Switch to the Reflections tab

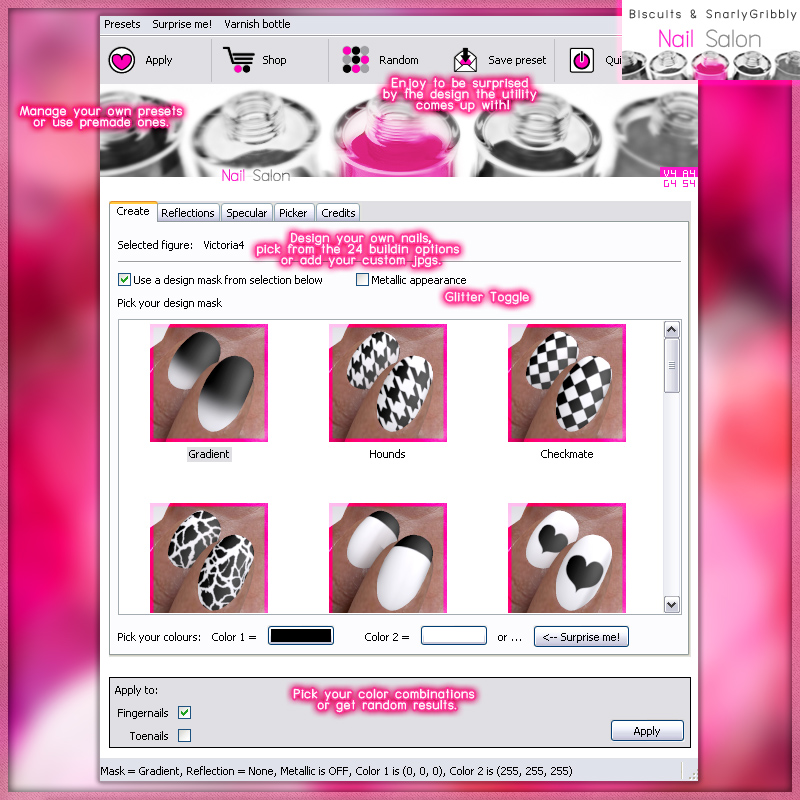pos(188,213)
